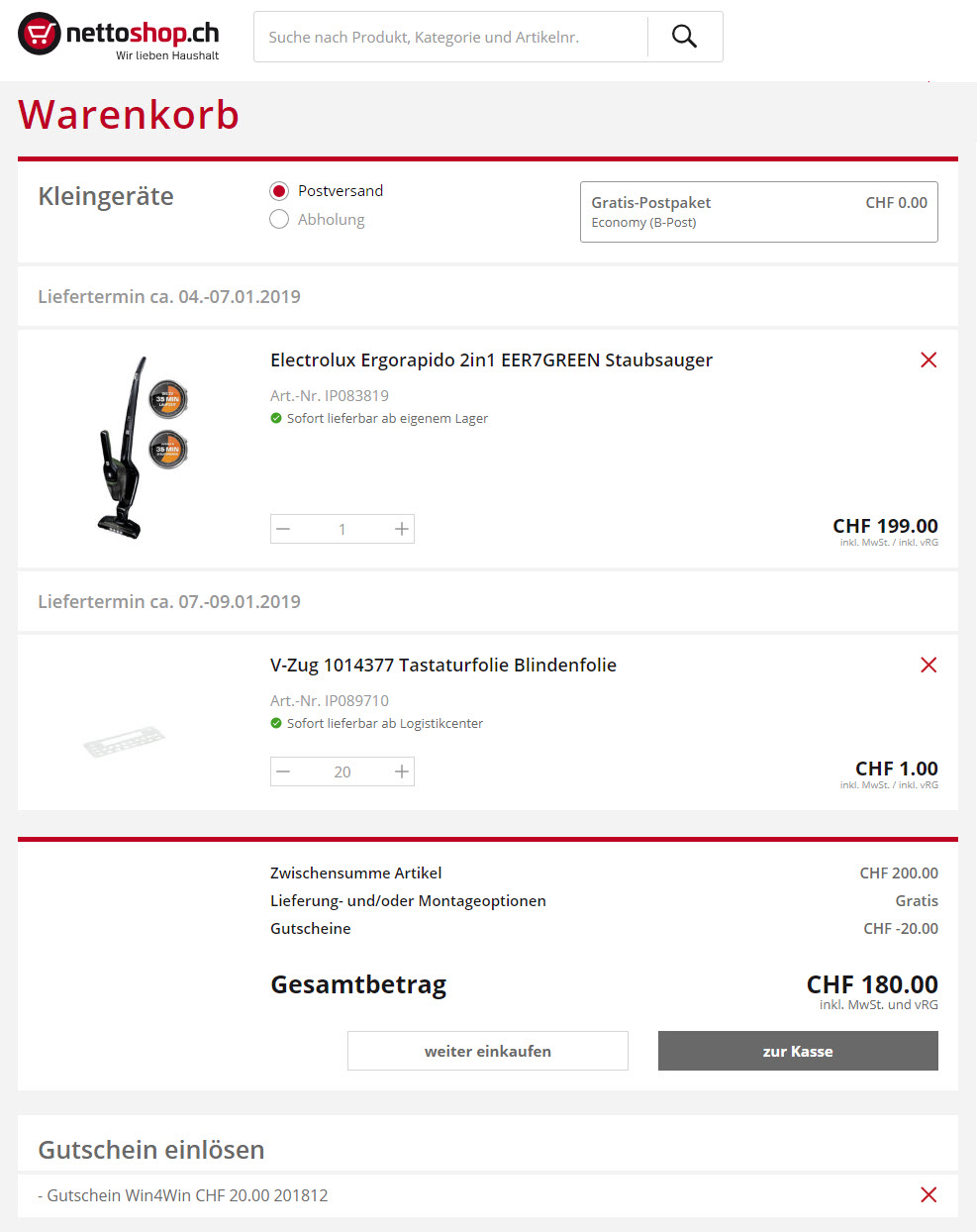Decrease Electrolux vacuum quantity with minus
This screenshot has height=1232, width=977.
[284, 529]
